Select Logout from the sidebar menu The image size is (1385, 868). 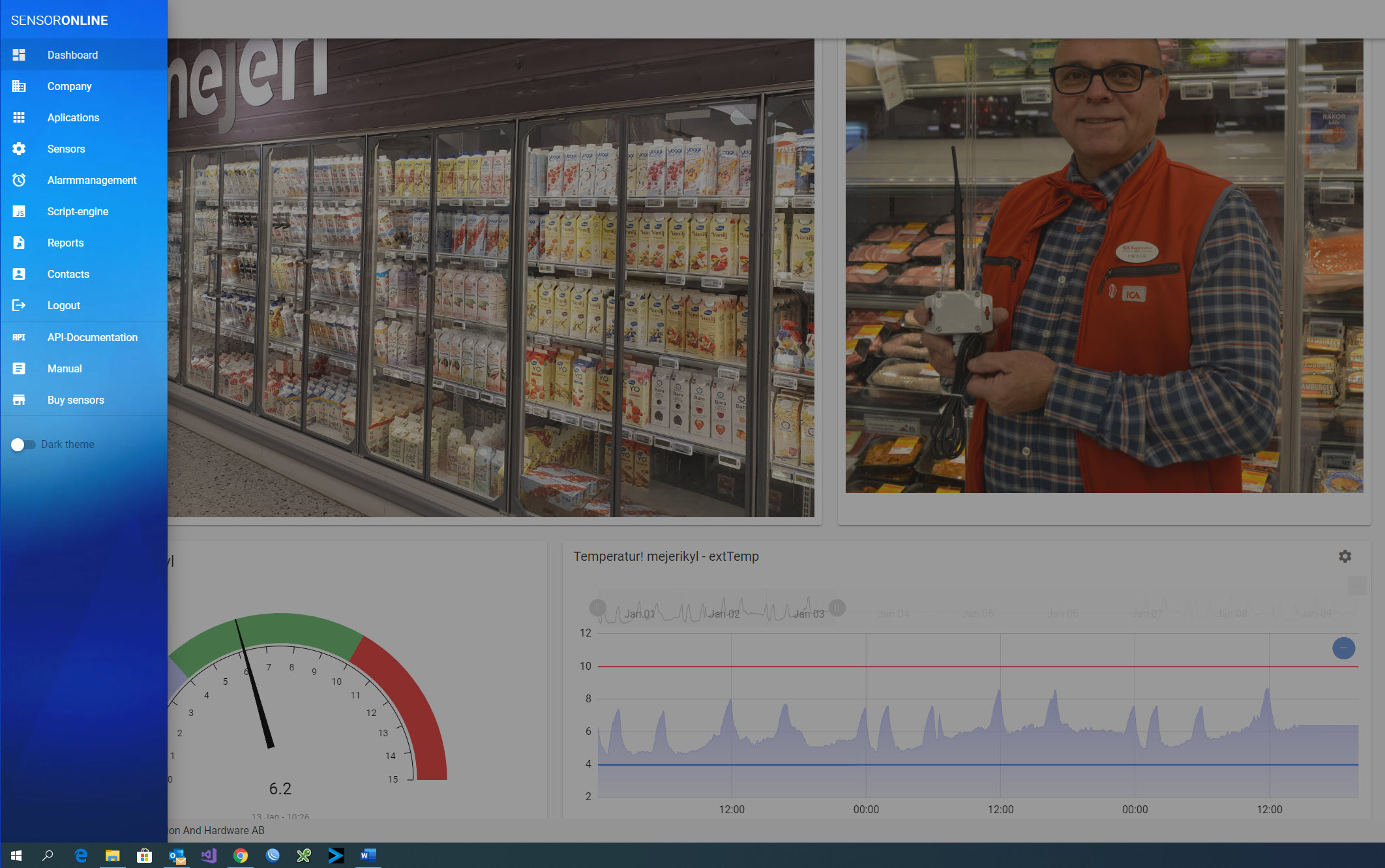[63, 305]
